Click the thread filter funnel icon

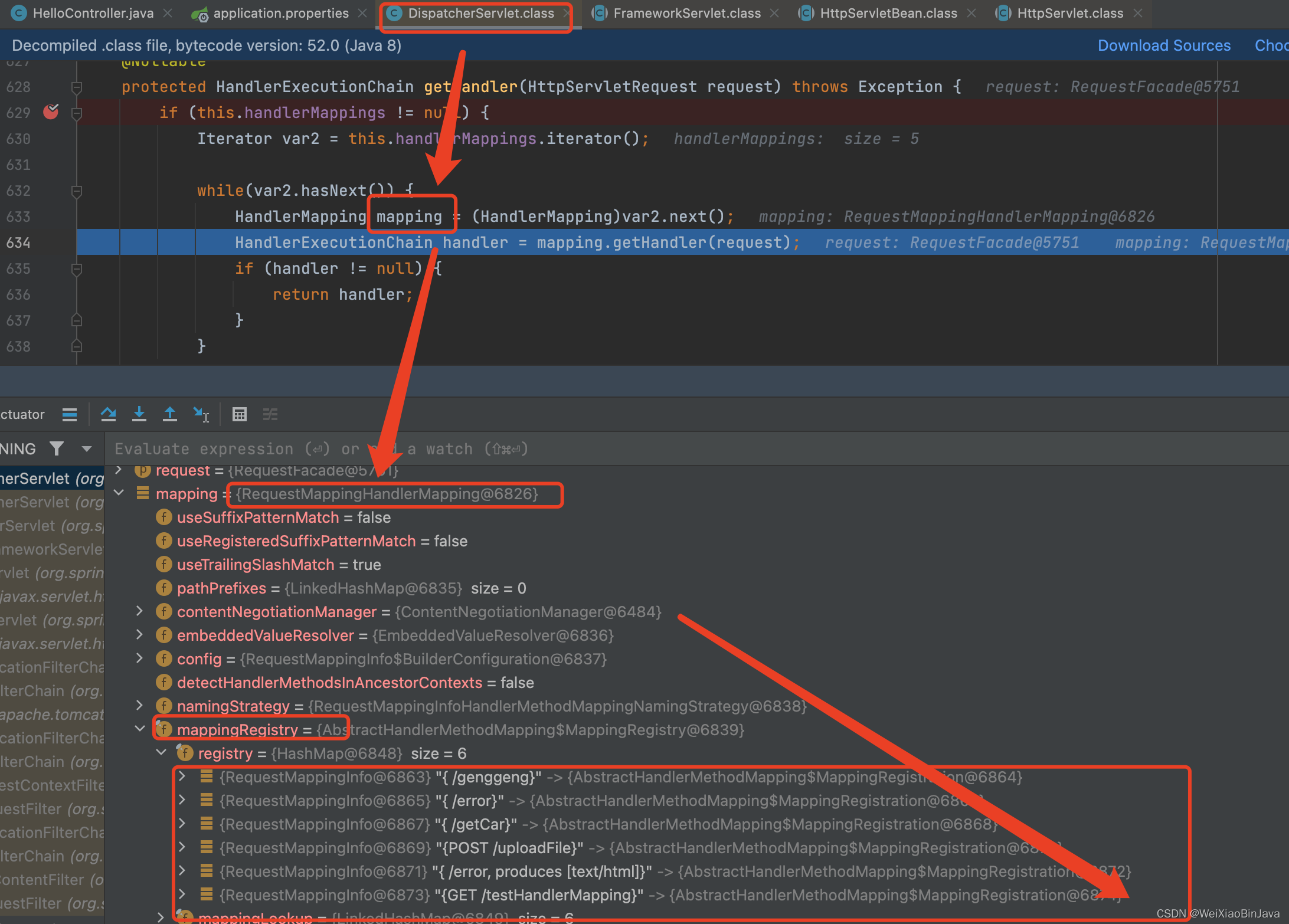[57, 449]
